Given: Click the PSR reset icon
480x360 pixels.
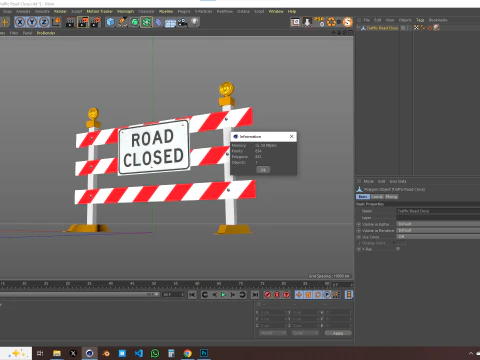Looking at the screenshot, I should (319, 22).
